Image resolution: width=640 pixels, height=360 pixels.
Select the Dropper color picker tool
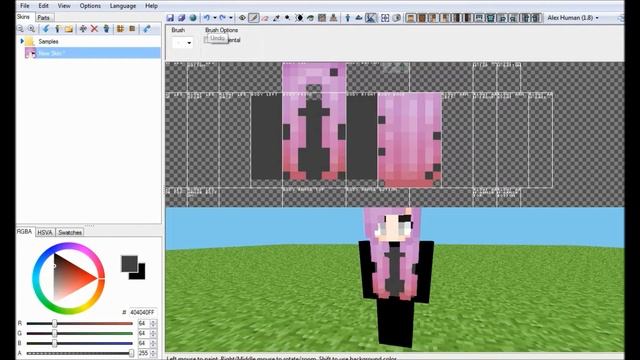click(276, 18)
